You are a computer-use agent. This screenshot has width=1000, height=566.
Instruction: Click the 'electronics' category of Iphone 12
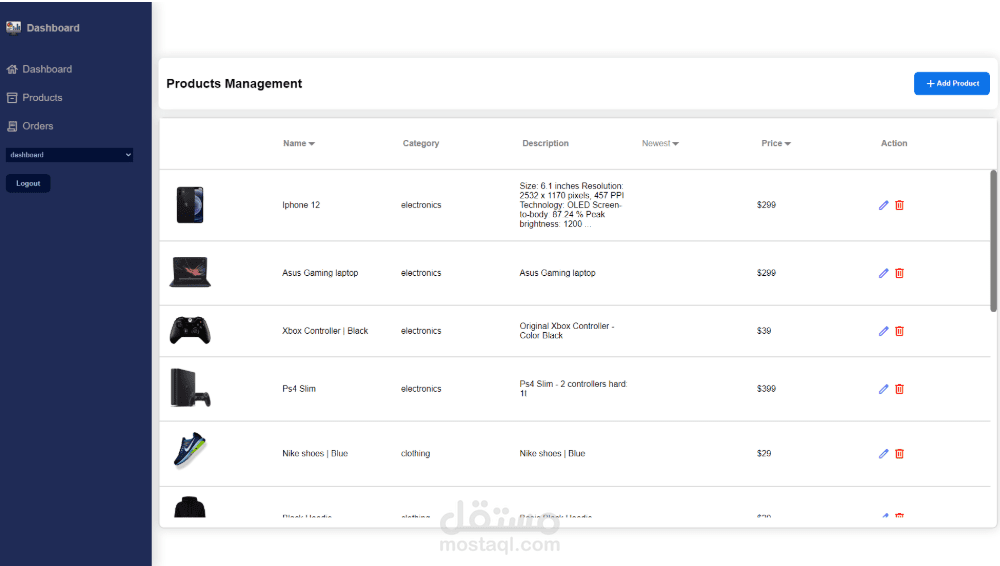(421, 205)
